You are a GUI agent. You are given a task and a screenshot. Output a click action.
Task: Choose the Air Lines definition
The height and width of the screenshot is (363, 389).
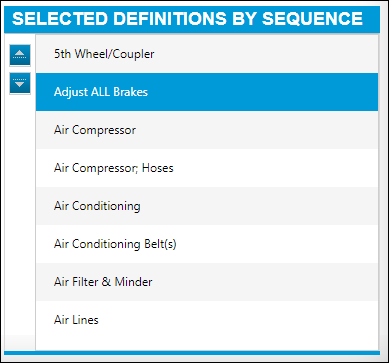(x=207, y=320)
